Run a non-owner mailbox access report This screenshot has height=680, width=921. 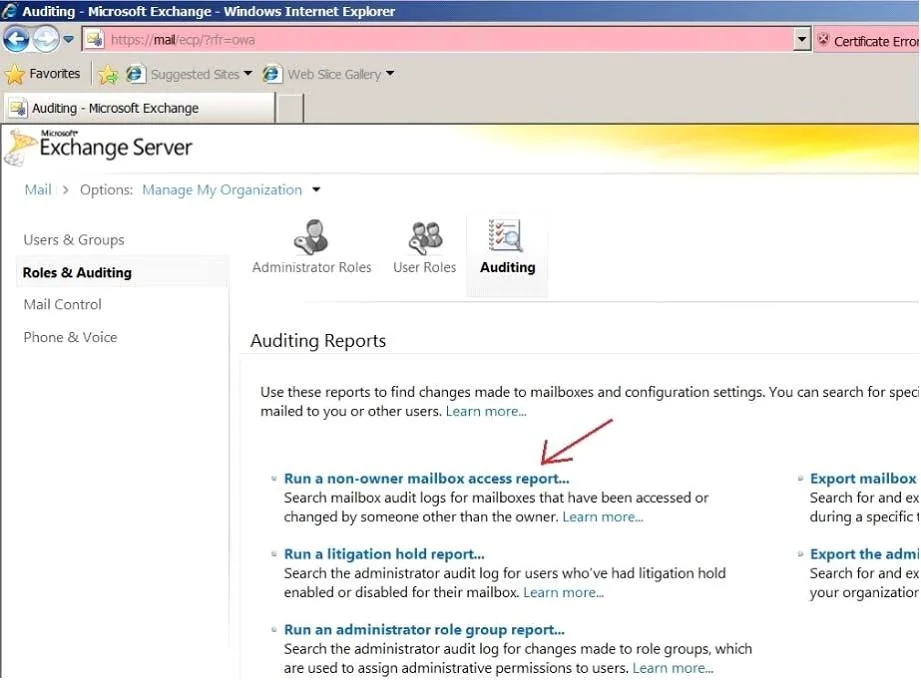pos(426,479)
